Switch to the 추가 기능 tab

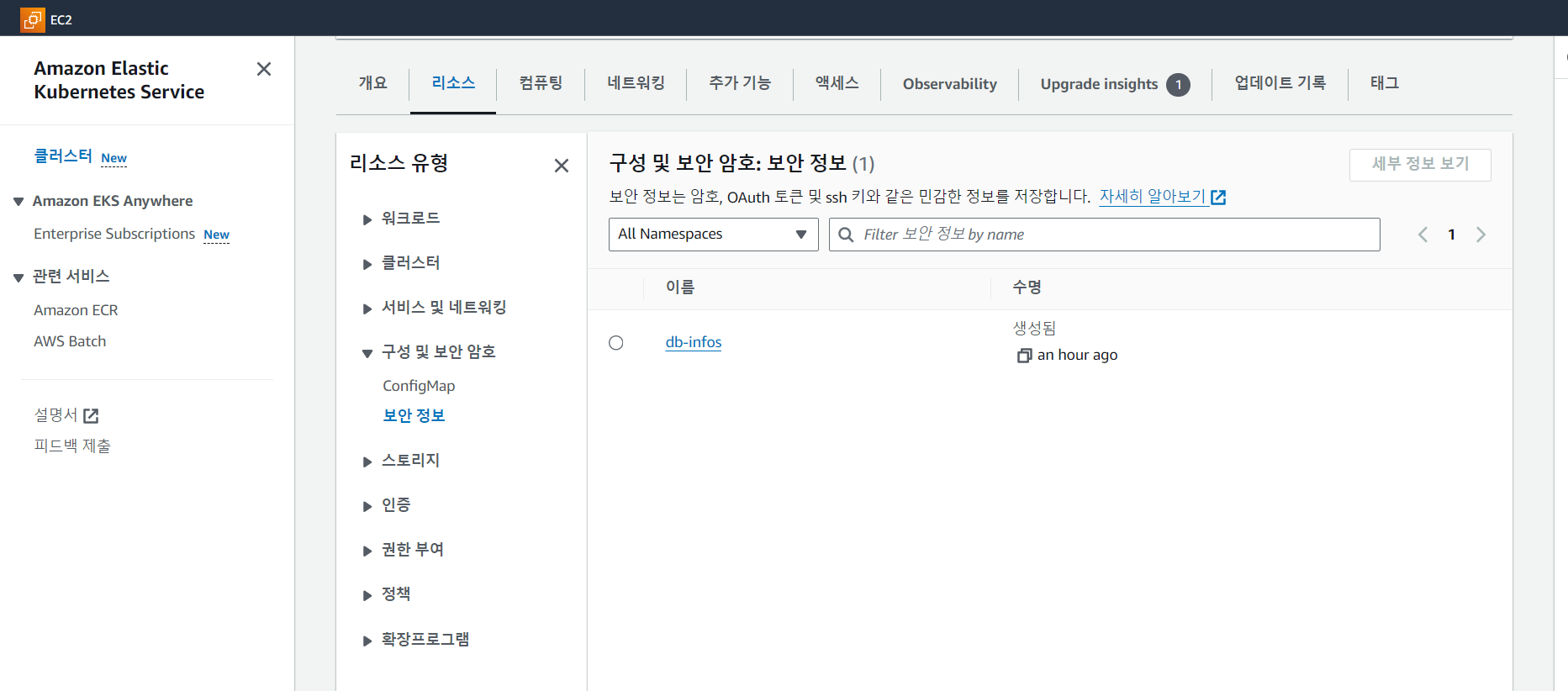click(740, 83)
